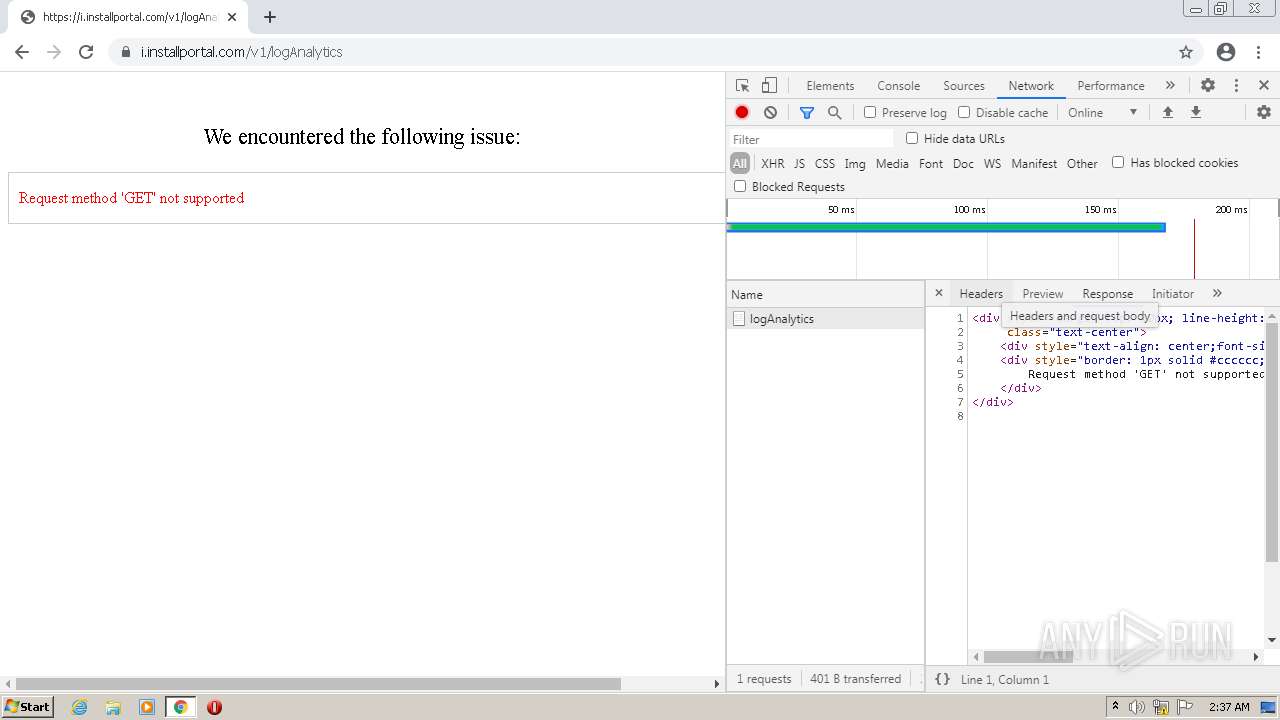Switch to the Performance tab
Viewport: 1280px width, 720px height.
[x=1111, y=86]
